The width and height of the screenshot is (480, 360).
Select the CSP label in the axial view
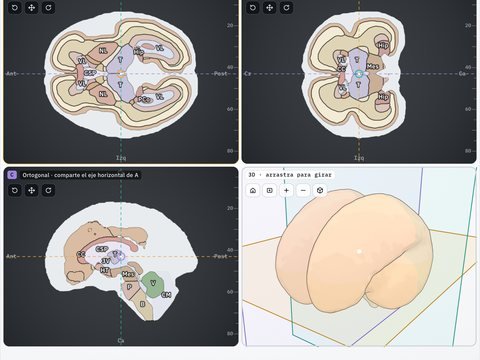90,73
